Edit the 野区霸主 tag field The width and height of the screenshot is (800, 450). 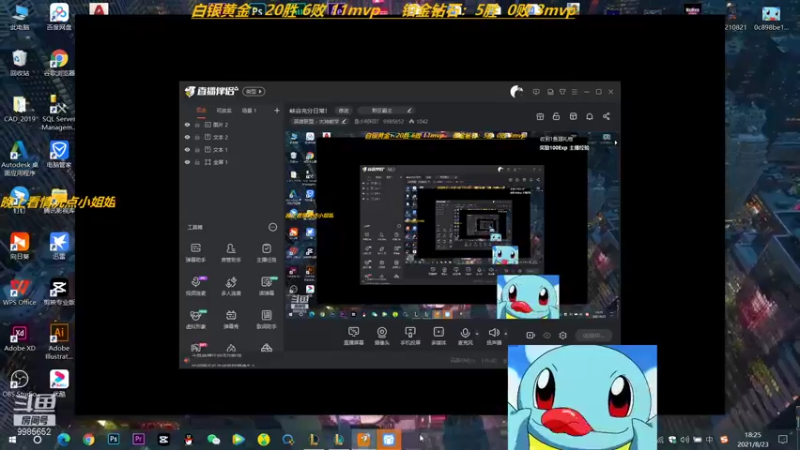click(386, 110)
